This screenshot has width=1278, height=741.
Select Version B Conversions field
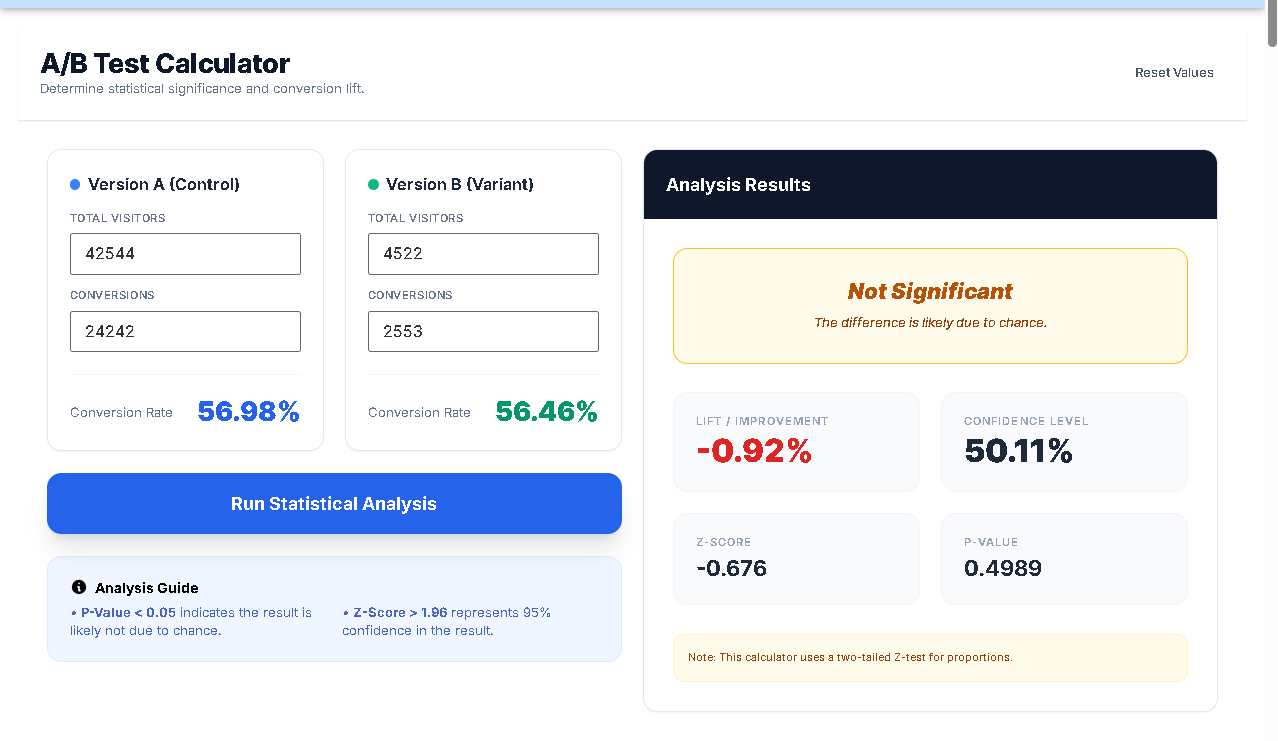pyautogui.click(x=483, y=331)
